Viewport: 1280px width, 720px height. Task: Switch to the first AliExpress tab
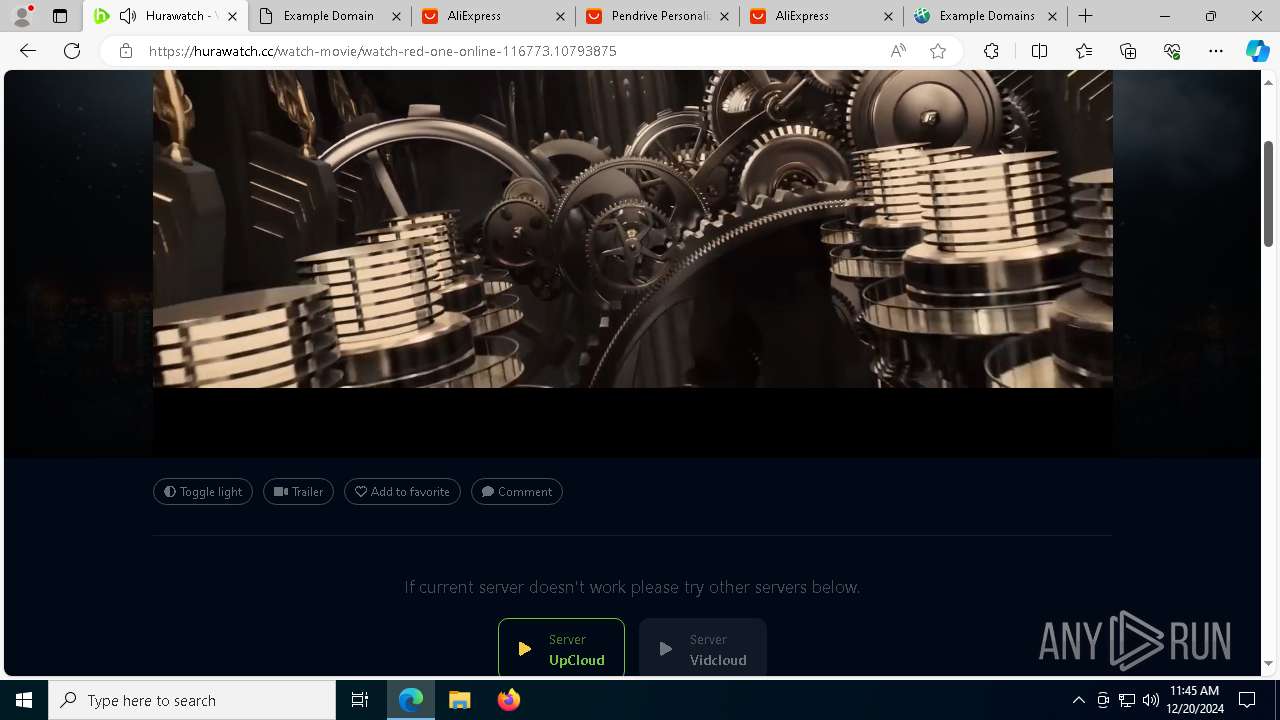coord(493,16)
